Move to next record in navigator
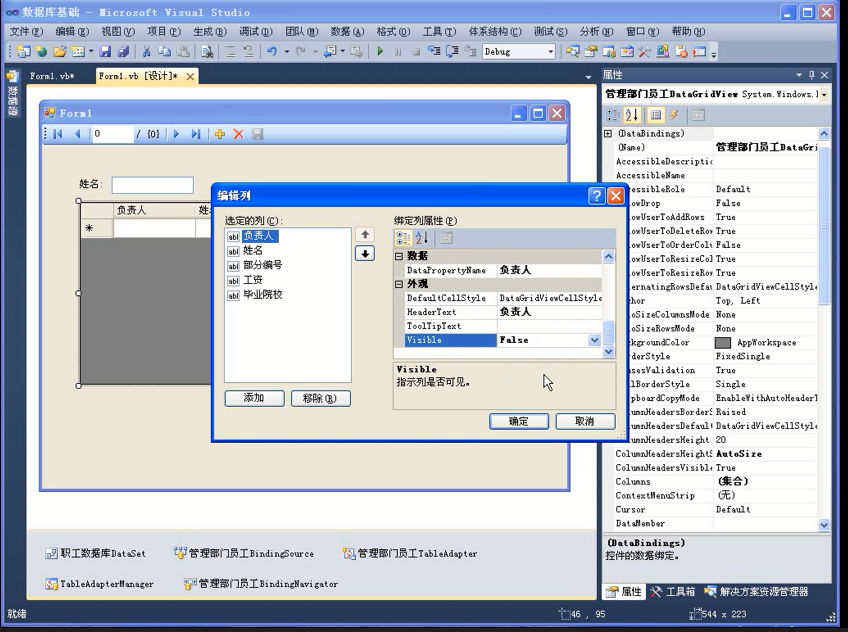 [x=176, y=134]
